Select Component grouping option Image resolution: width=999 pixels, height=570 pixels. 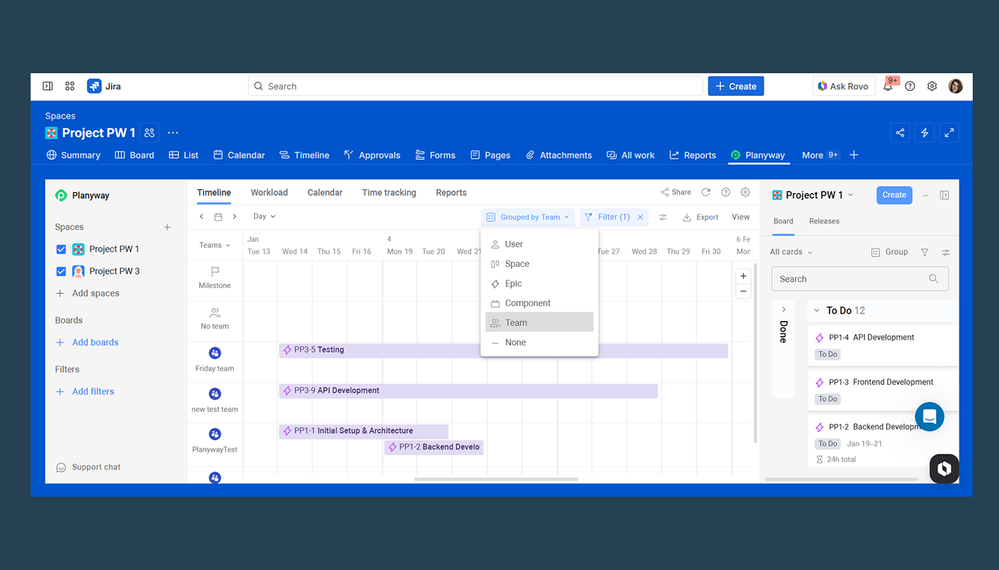[539, 303]
